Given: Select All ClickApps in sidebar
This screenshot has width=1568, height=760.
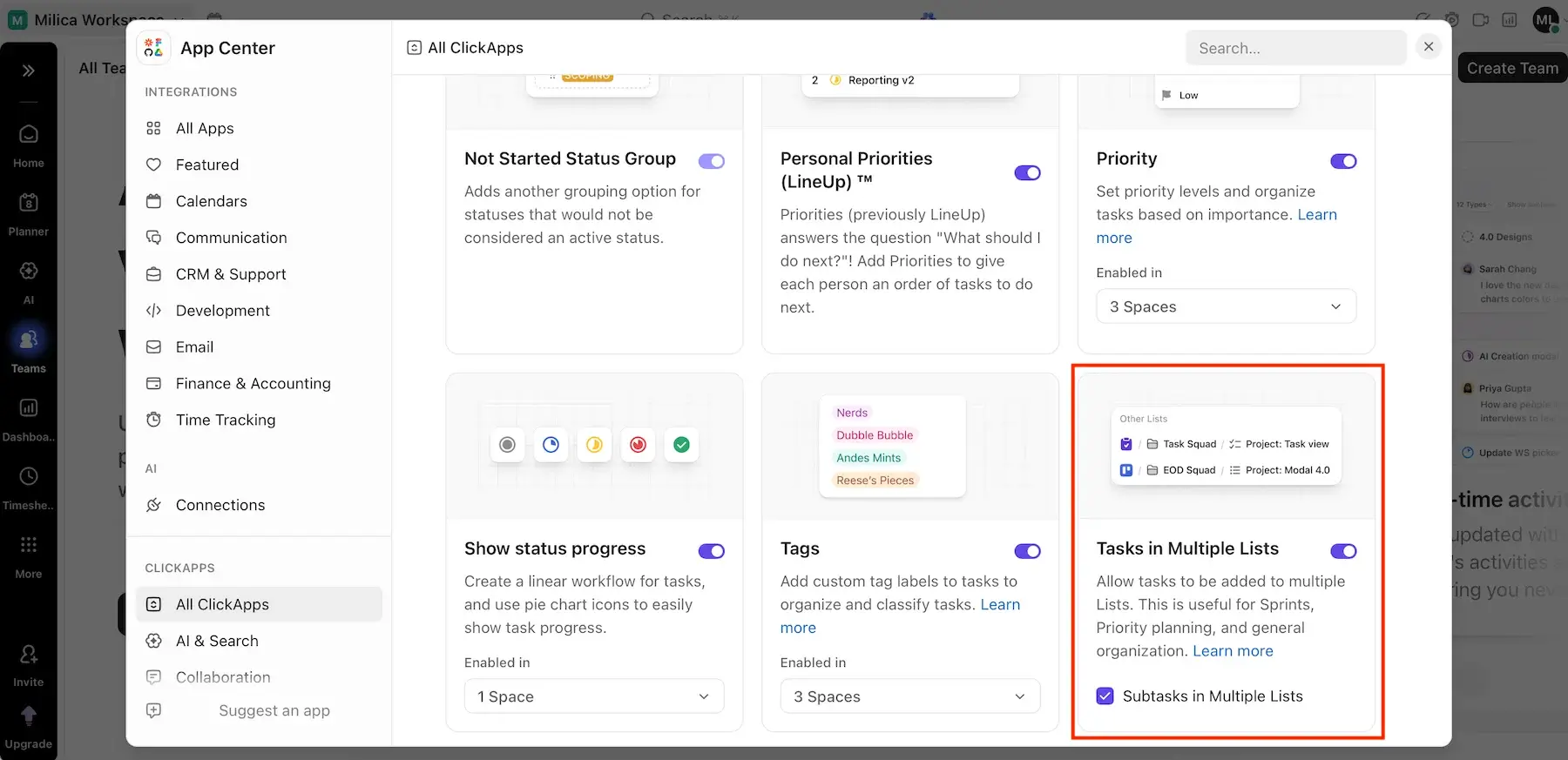Looking at the screenshot, I should point(259,604).
